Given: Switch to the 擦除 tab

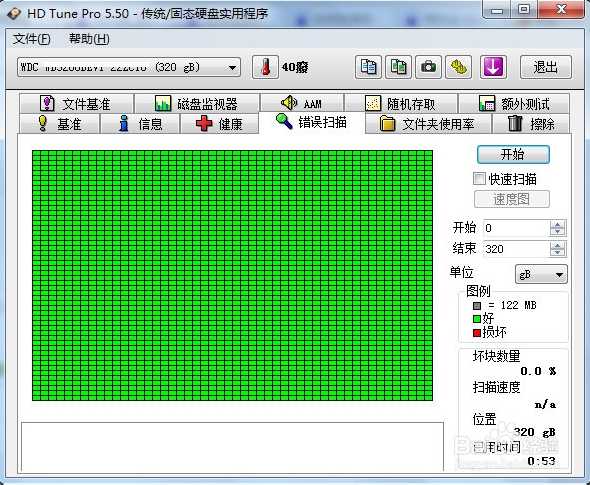Looking at the screenshot, I should pyautogui.click(x=531, y=124).
